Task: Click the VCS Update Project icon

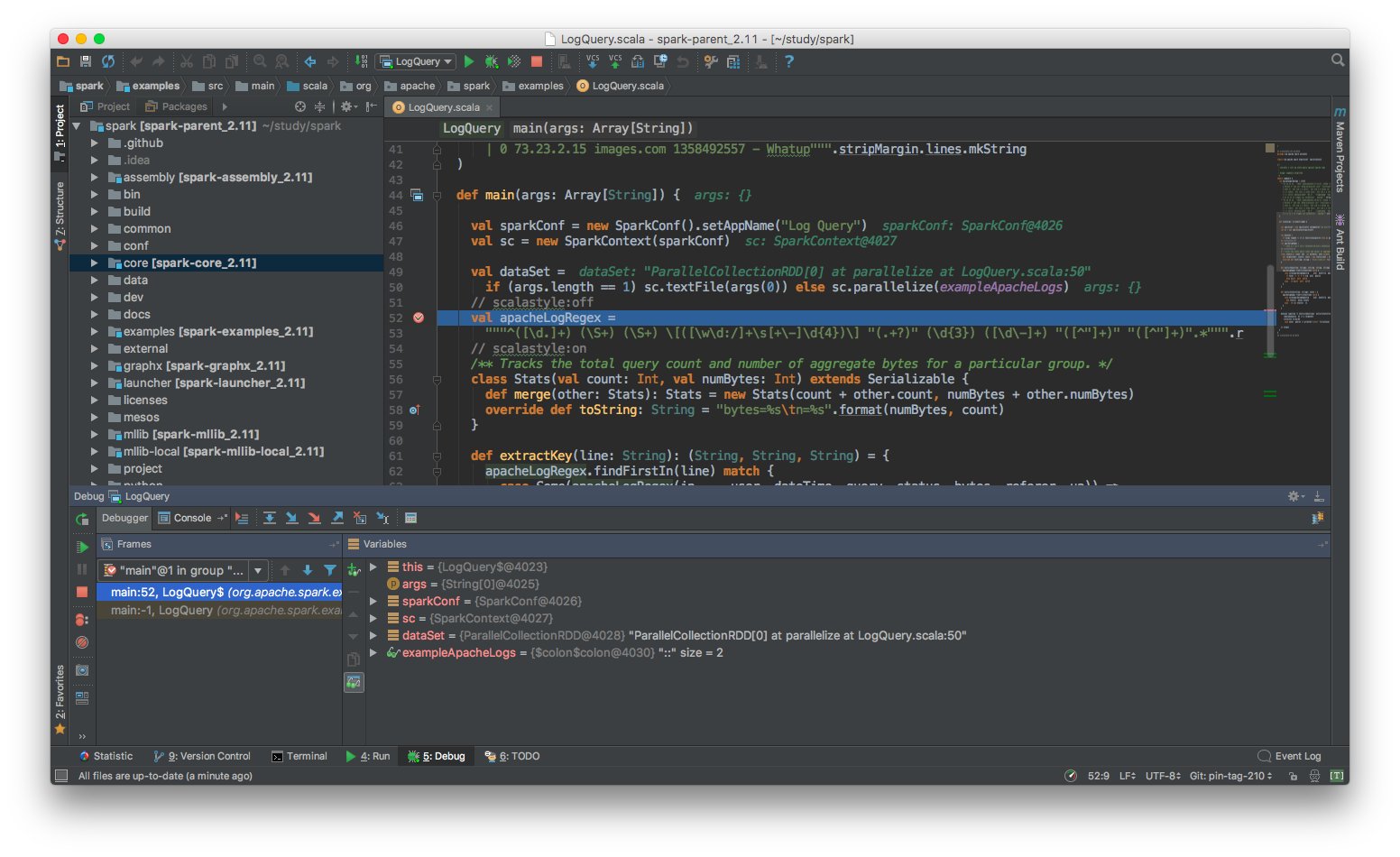Action: point(593,61)
